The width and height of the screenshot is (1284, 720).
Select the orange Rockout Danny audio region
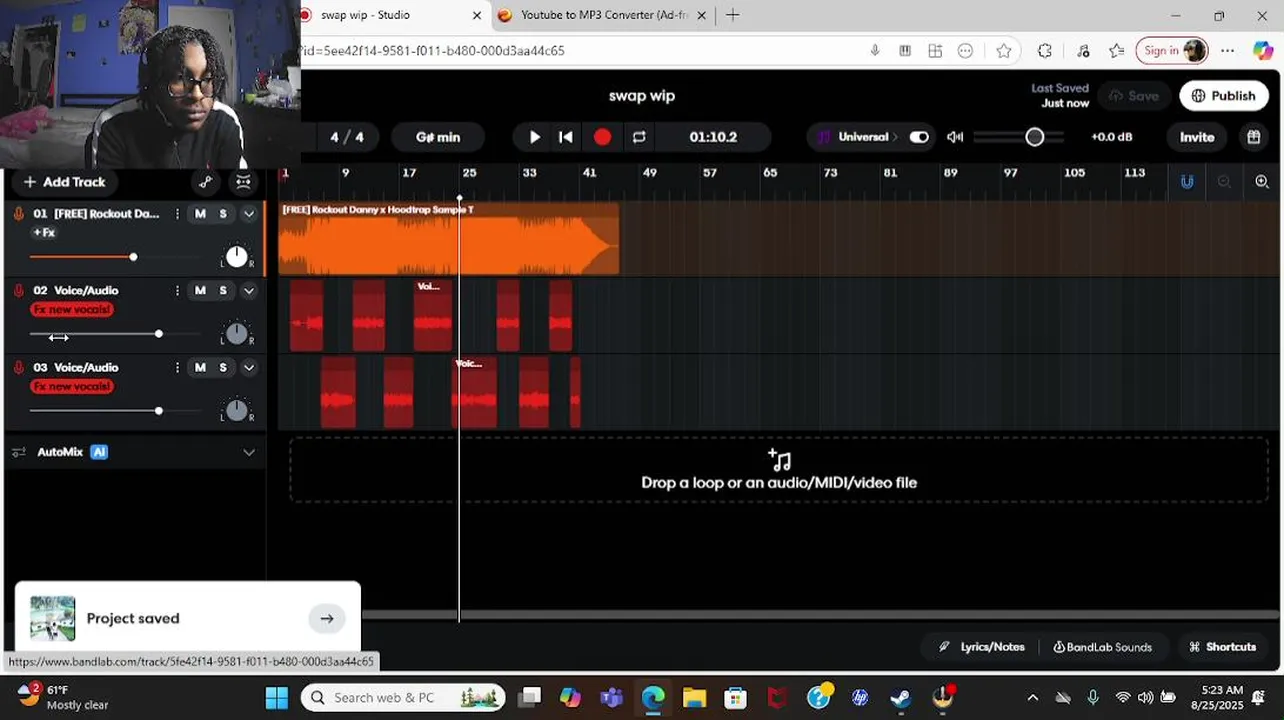pyautogui.click(x=449, y=239)
